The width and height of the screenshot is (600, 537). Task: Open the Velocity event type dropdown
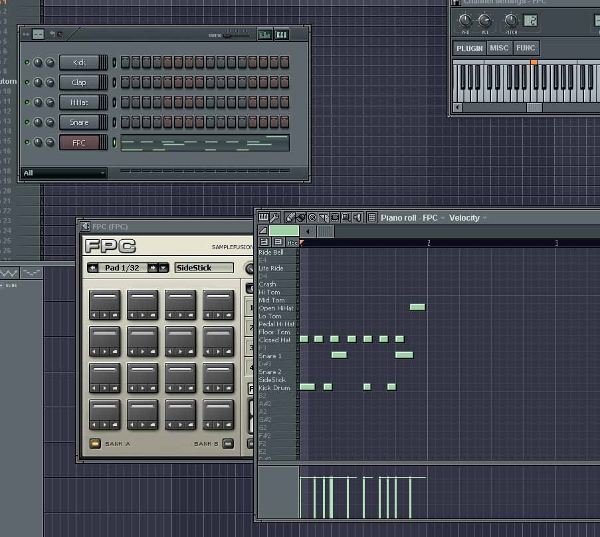468,218
